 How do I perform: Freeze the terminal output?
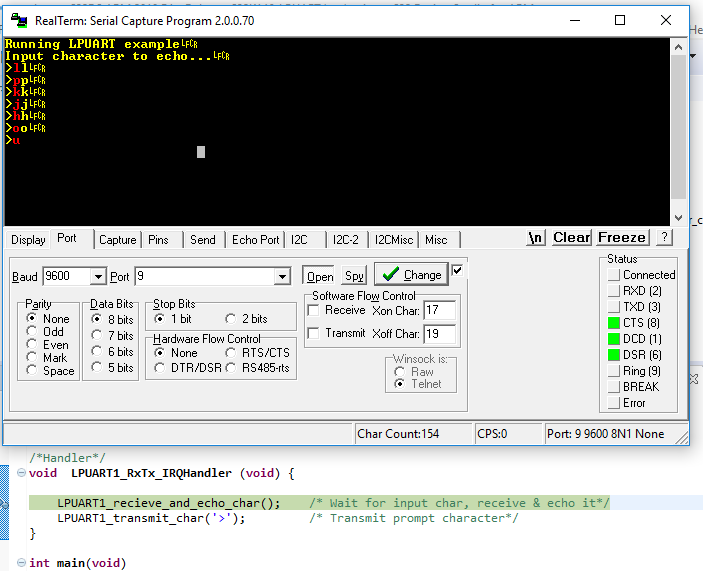(x=622, y=238)
